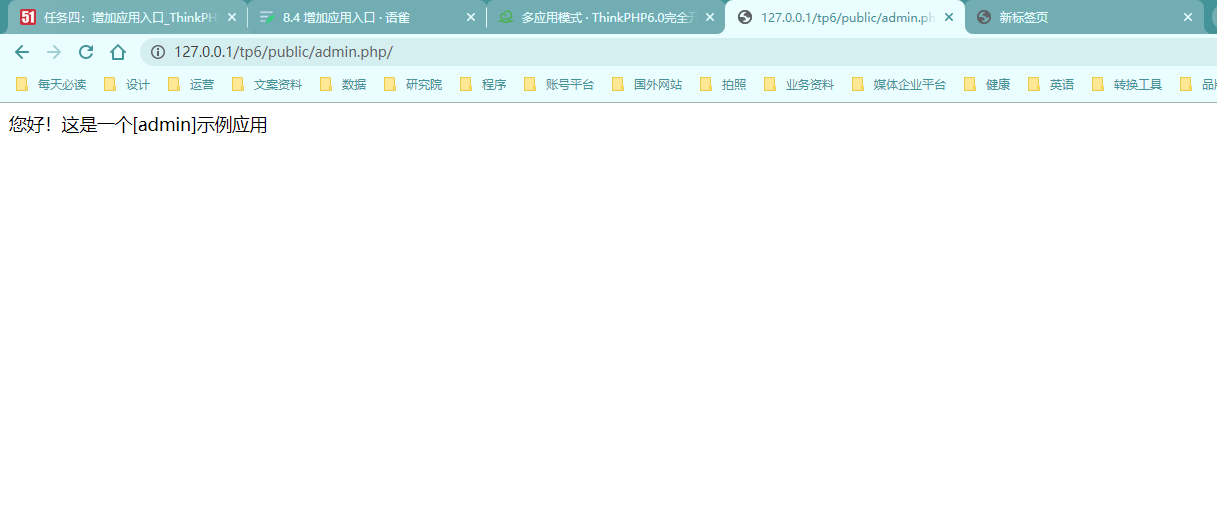
Task: Open the 账号平台 bookmark folder
Action: pos(559,85)
